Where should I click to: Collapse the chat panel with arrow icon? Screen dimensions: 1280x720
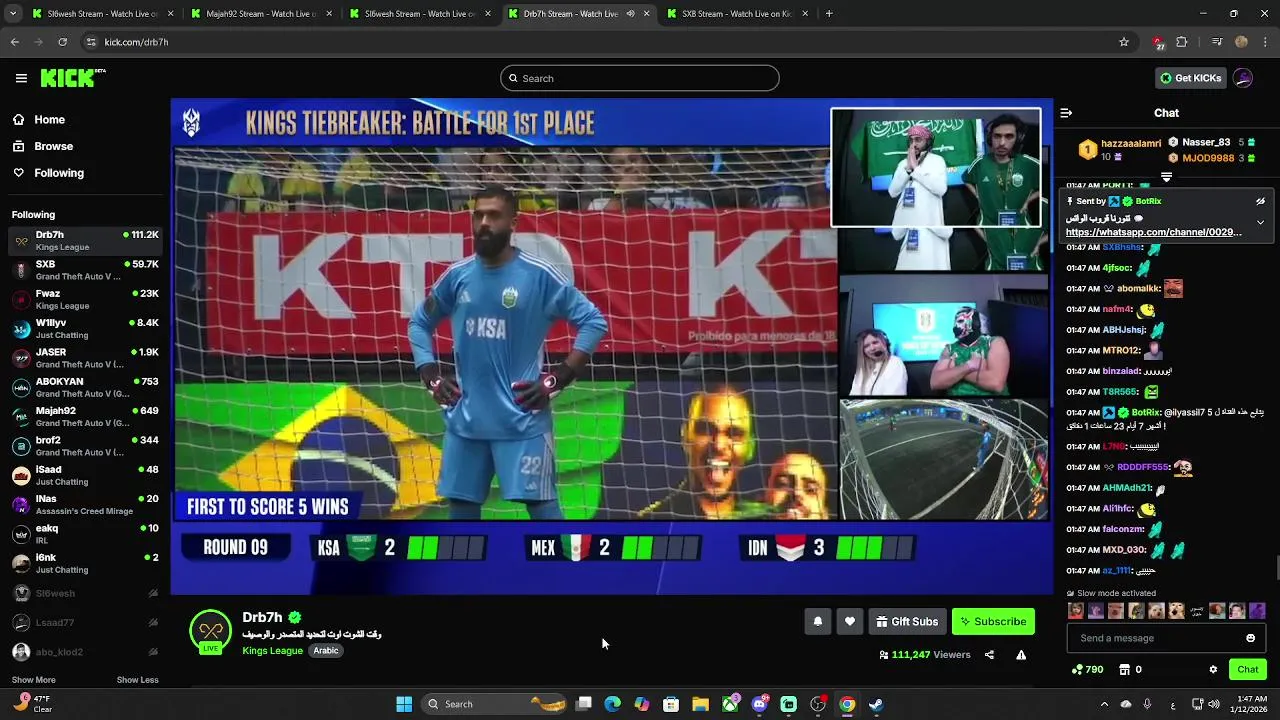point(1066,113)
